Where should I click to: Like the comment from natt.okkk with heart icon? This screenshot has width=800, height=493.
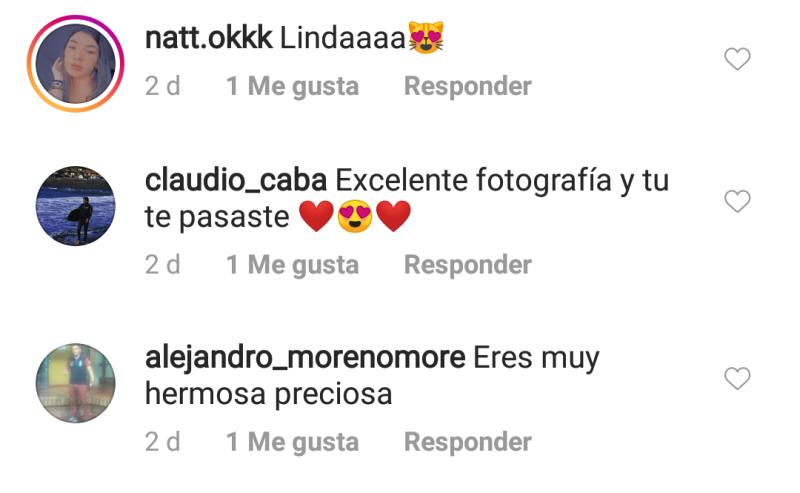(737, 59)
